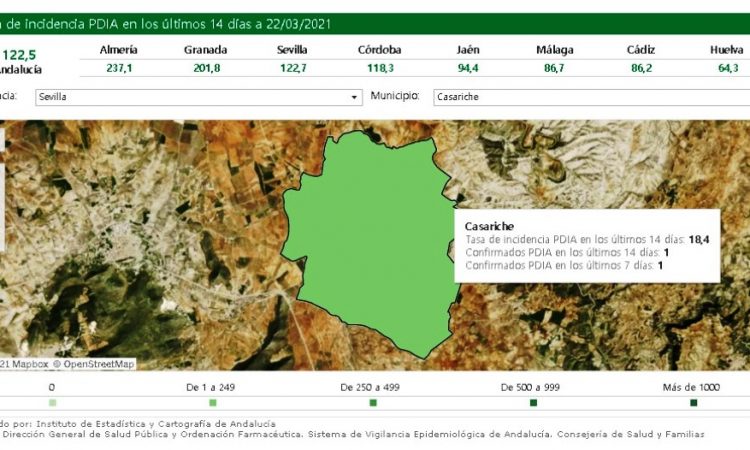The width and height of the screenshot is (750, 450).
Task: Select the Málaga province column
Action: tap(554, 59)
